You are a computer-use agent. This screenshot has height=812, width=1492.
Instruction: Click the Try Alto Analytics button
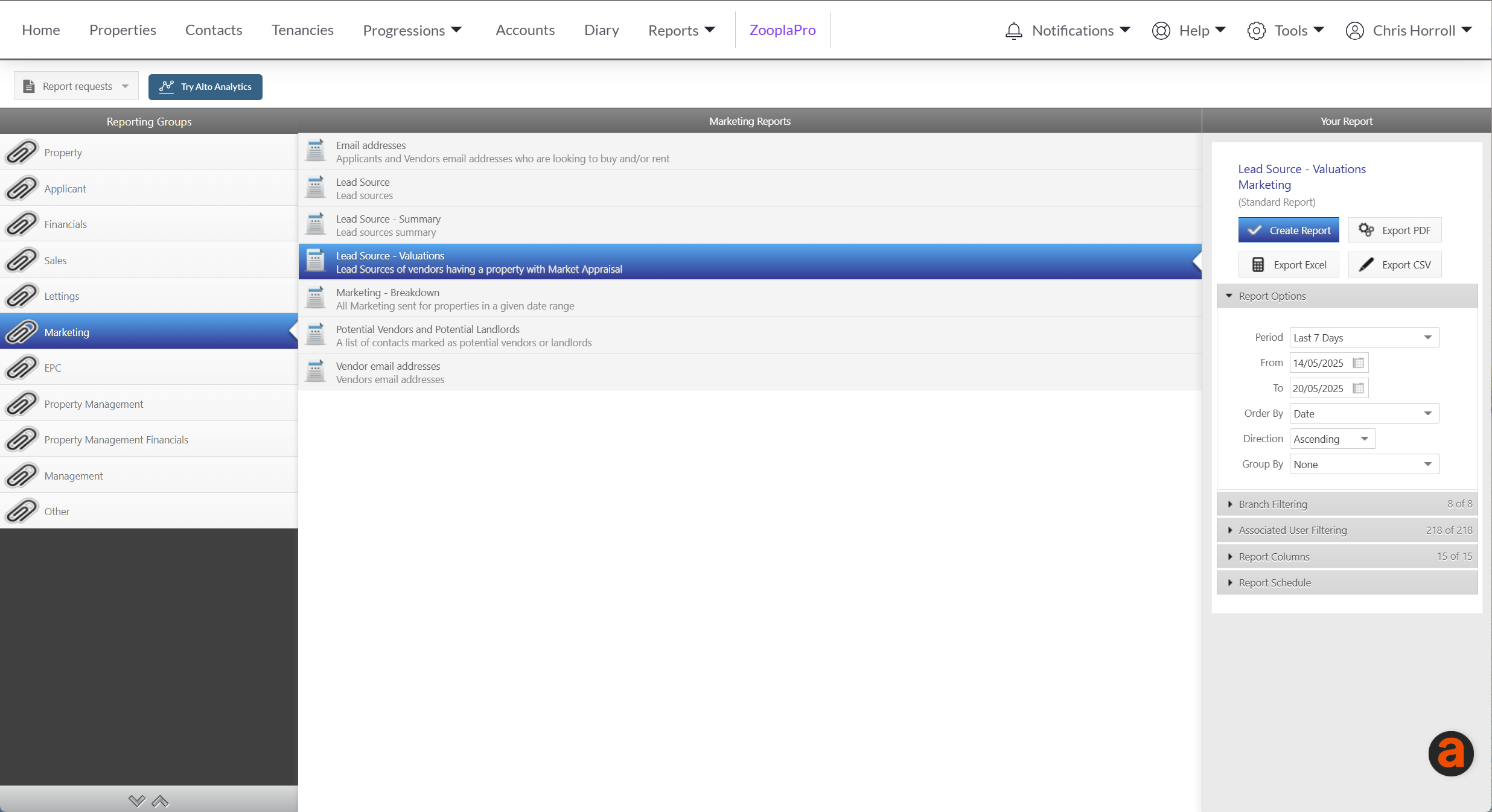205,87
